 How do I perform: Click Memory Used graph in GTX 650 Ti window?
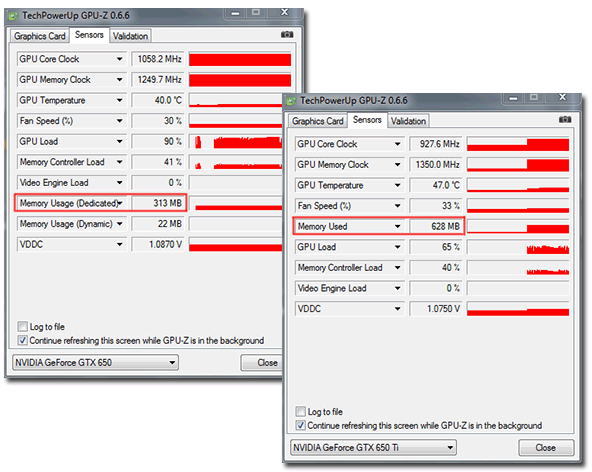tap(518, 227)
